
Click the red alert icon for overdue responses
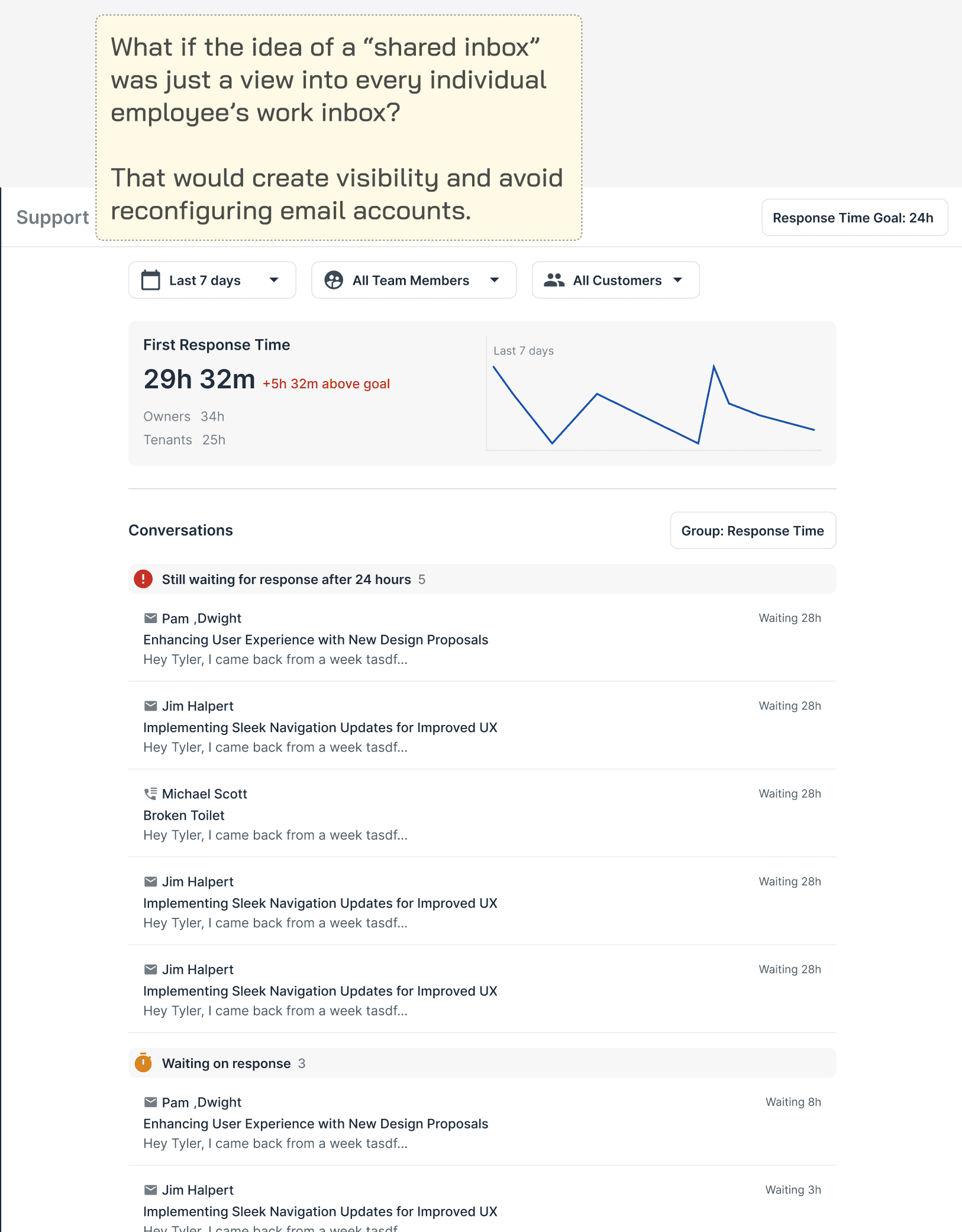point(143,579)
